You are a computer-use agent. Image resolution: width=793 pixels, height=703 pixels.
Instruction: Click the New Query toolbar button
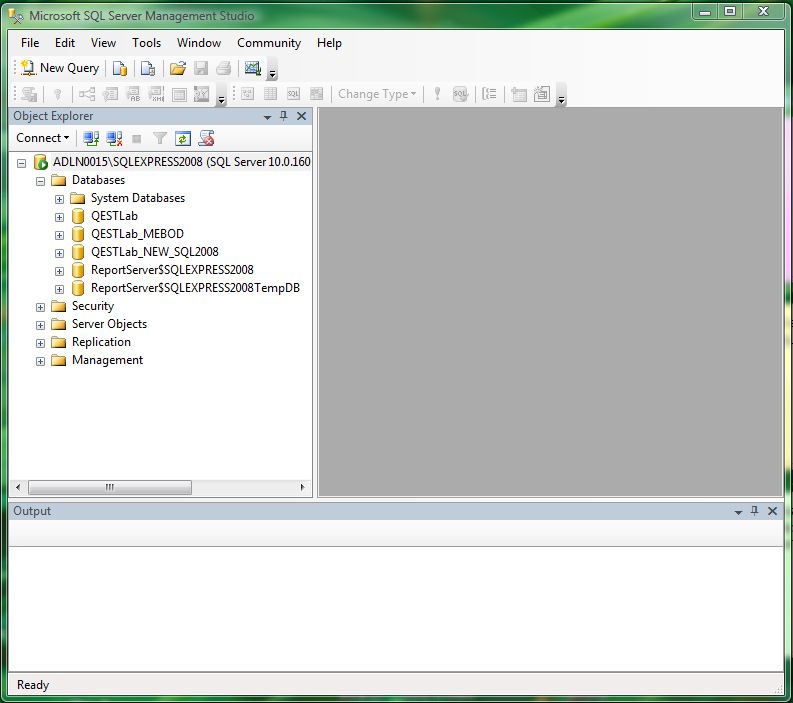pyautogui.click(x=60, y=68)
